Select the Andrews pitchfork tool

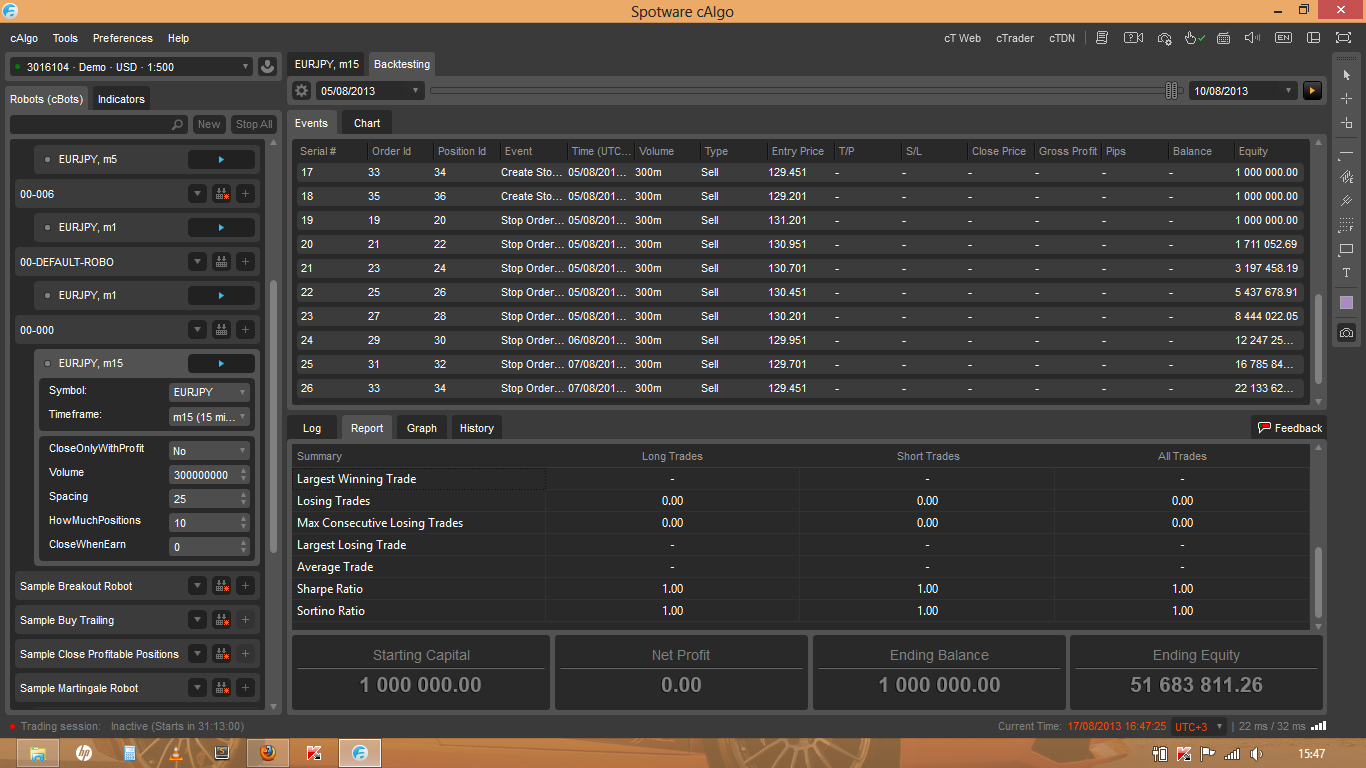tap(1346, 201)
